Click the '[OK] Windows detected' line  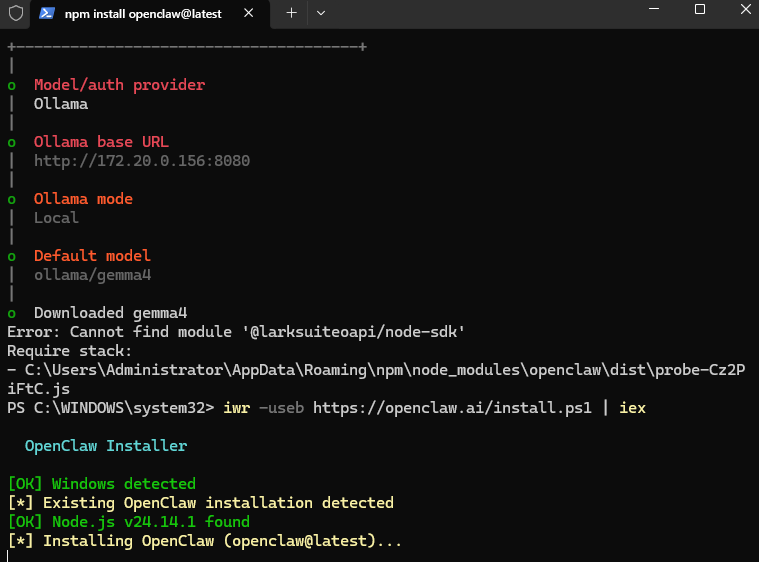(102, 484)
